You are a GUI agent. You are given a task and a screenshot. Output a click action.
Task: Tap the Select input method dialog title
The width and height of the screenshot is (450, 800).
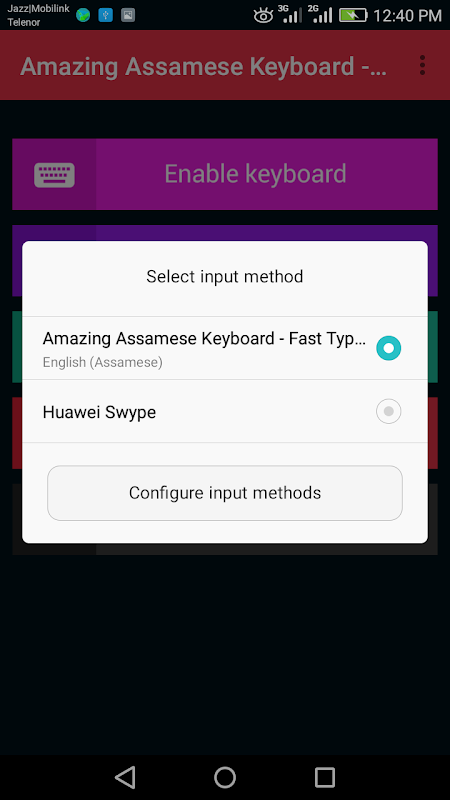coord(225,277)
